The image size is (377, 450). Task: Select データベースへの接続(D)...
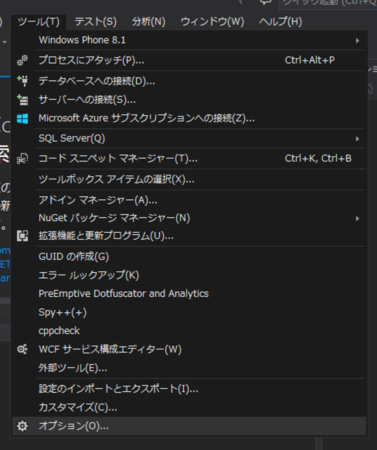189,81
